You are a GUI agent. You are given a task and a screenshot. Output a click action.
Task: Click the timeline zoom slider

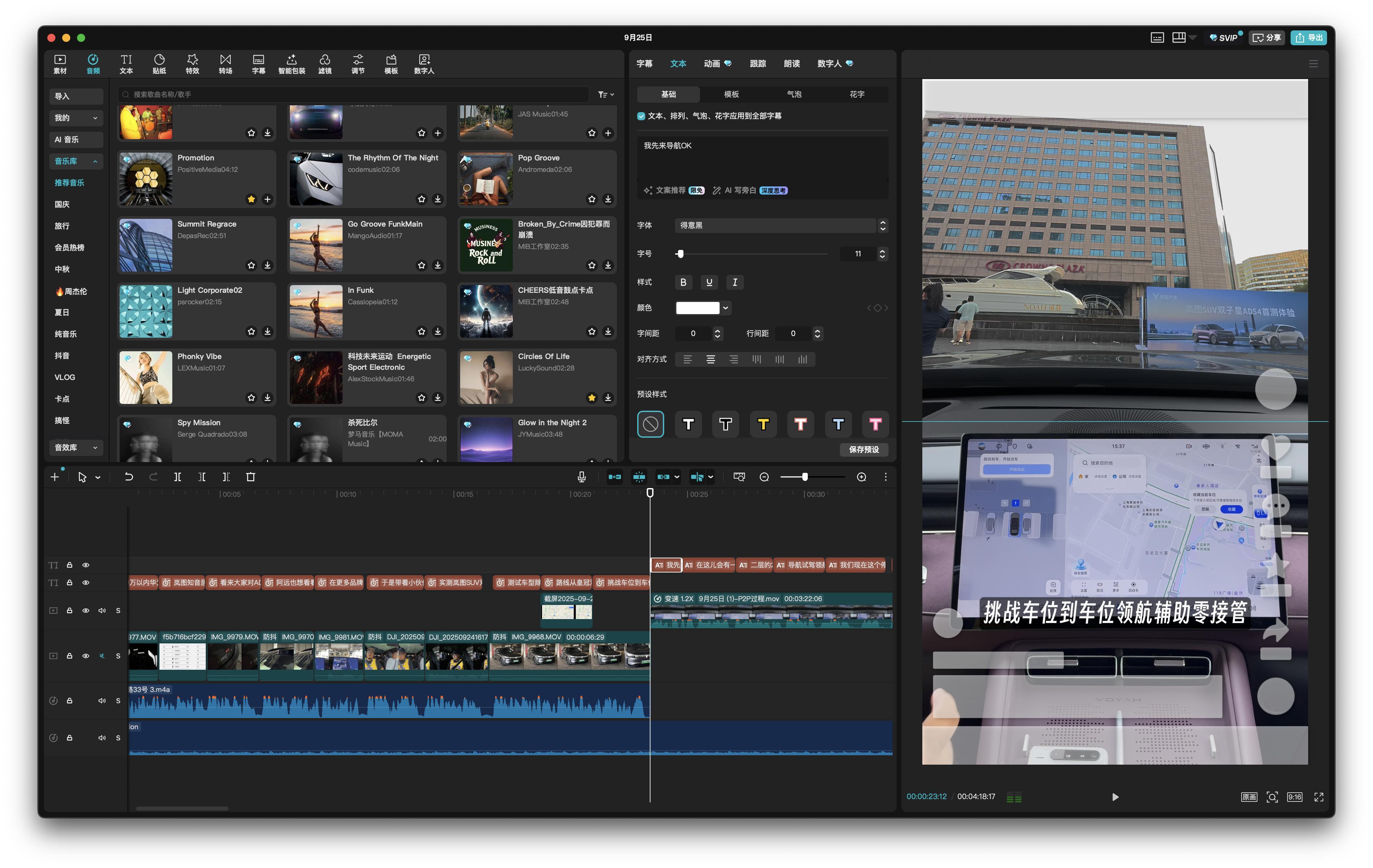813,477
